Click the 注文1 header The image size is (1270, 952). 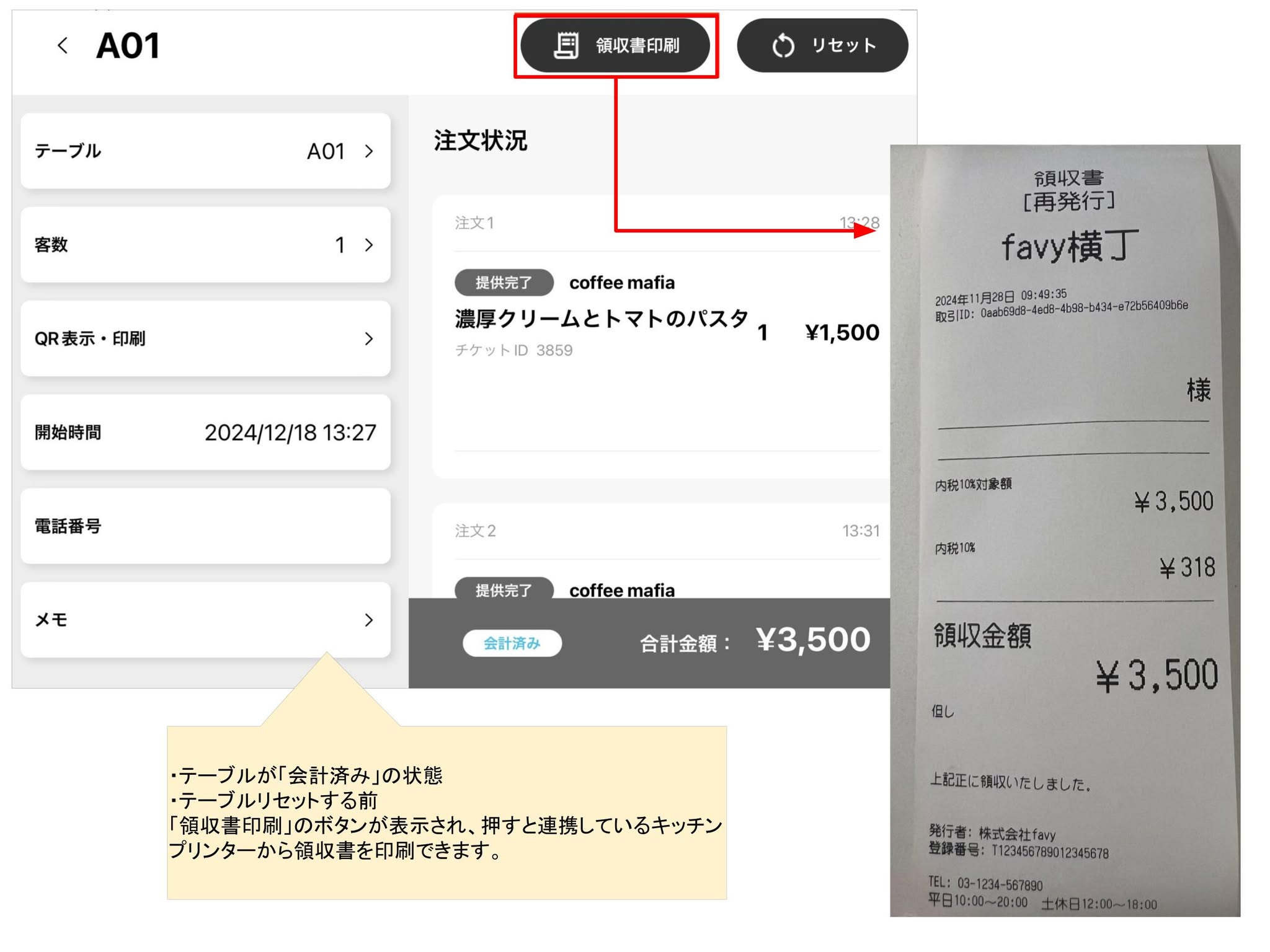[x=475, y=223]
